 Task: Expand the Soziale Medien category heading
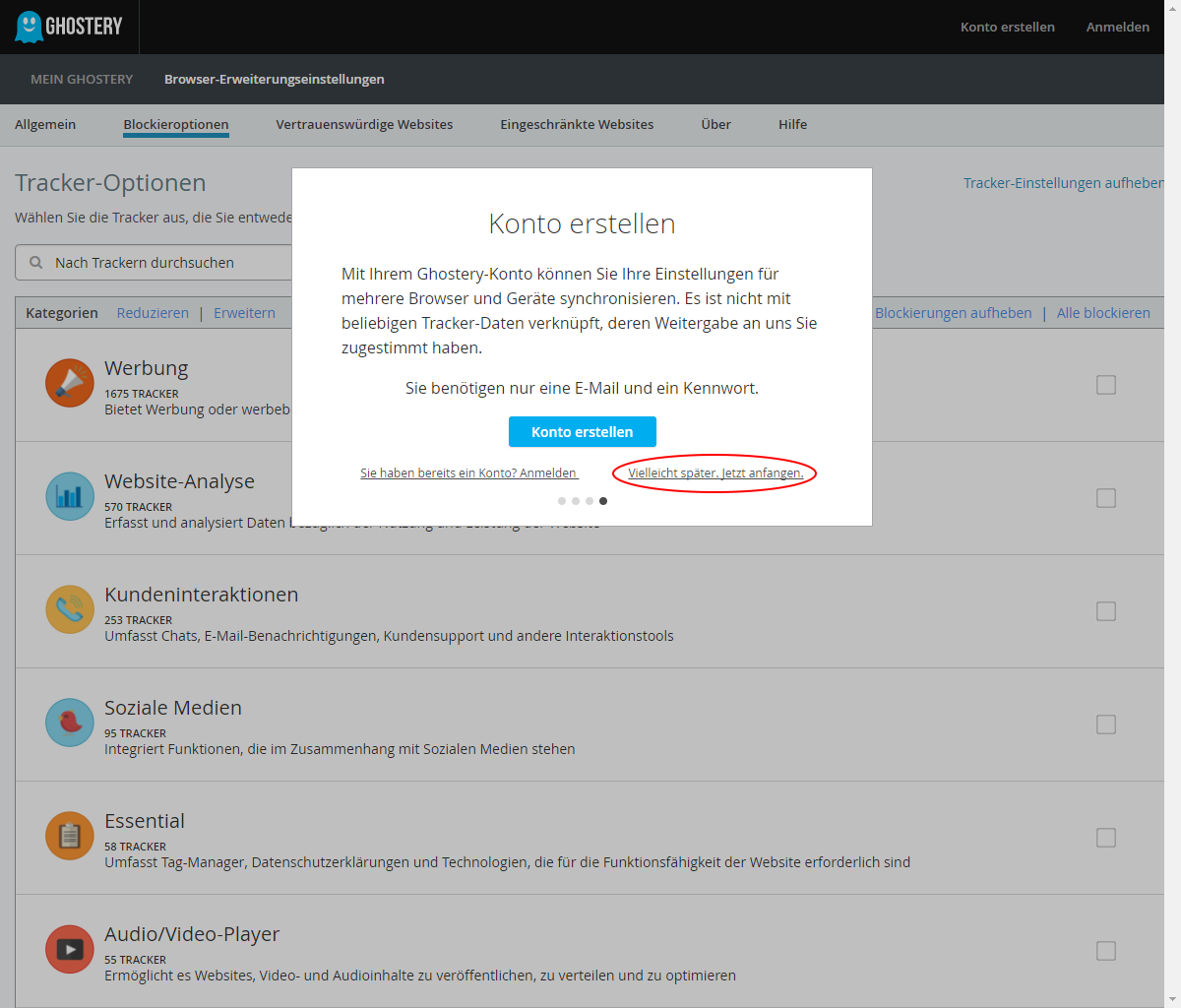tap(173, 708)
